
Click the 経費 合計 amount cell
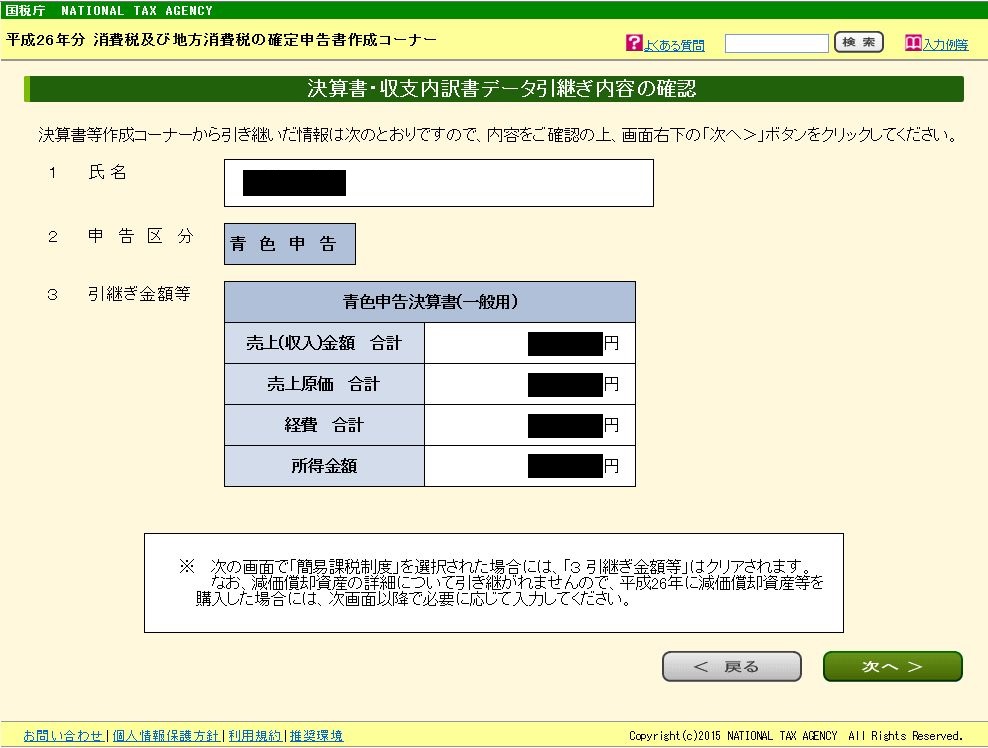(x=530, y=425)
